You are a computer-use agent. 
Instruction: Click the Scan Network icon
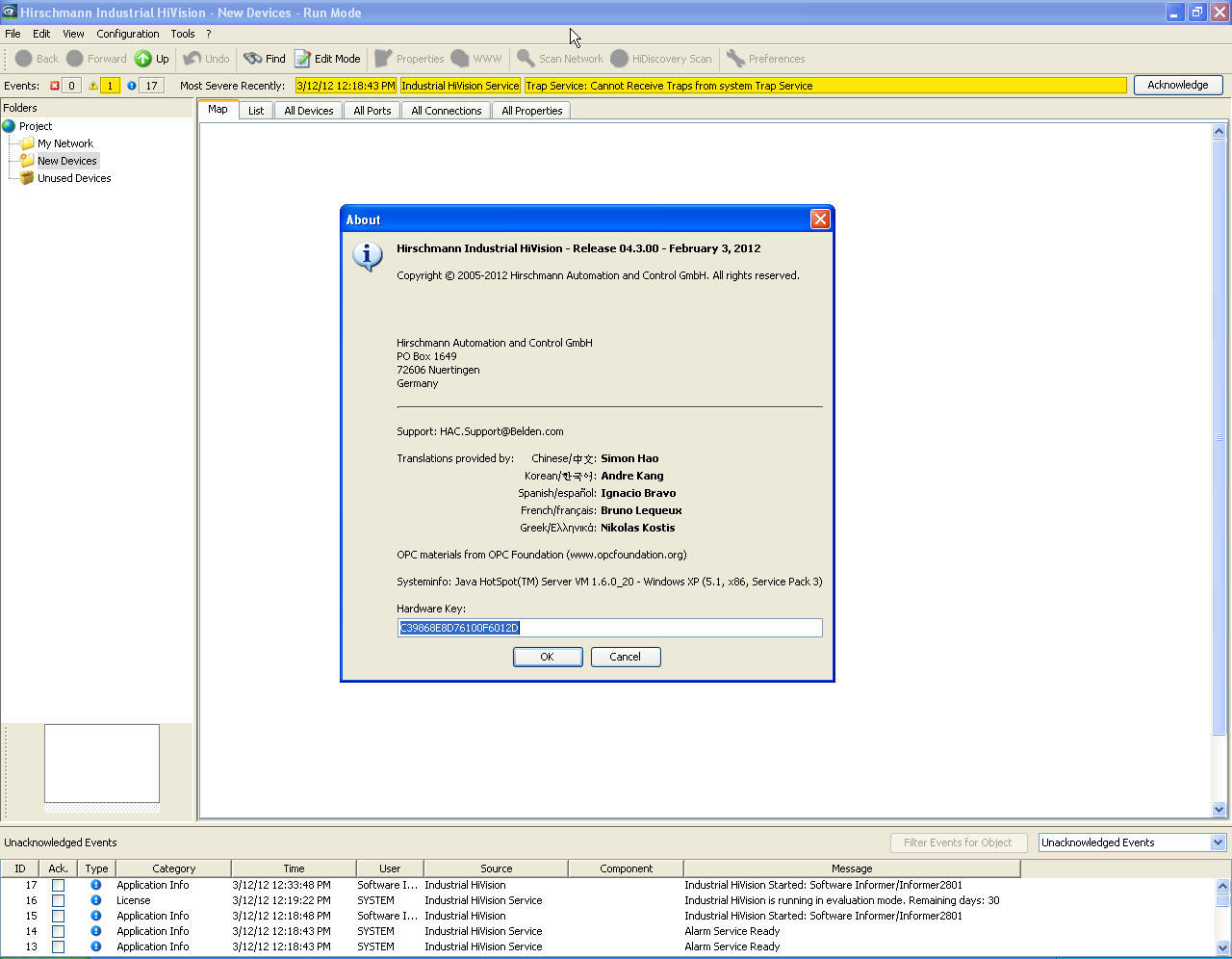click(x=526, y=59)
